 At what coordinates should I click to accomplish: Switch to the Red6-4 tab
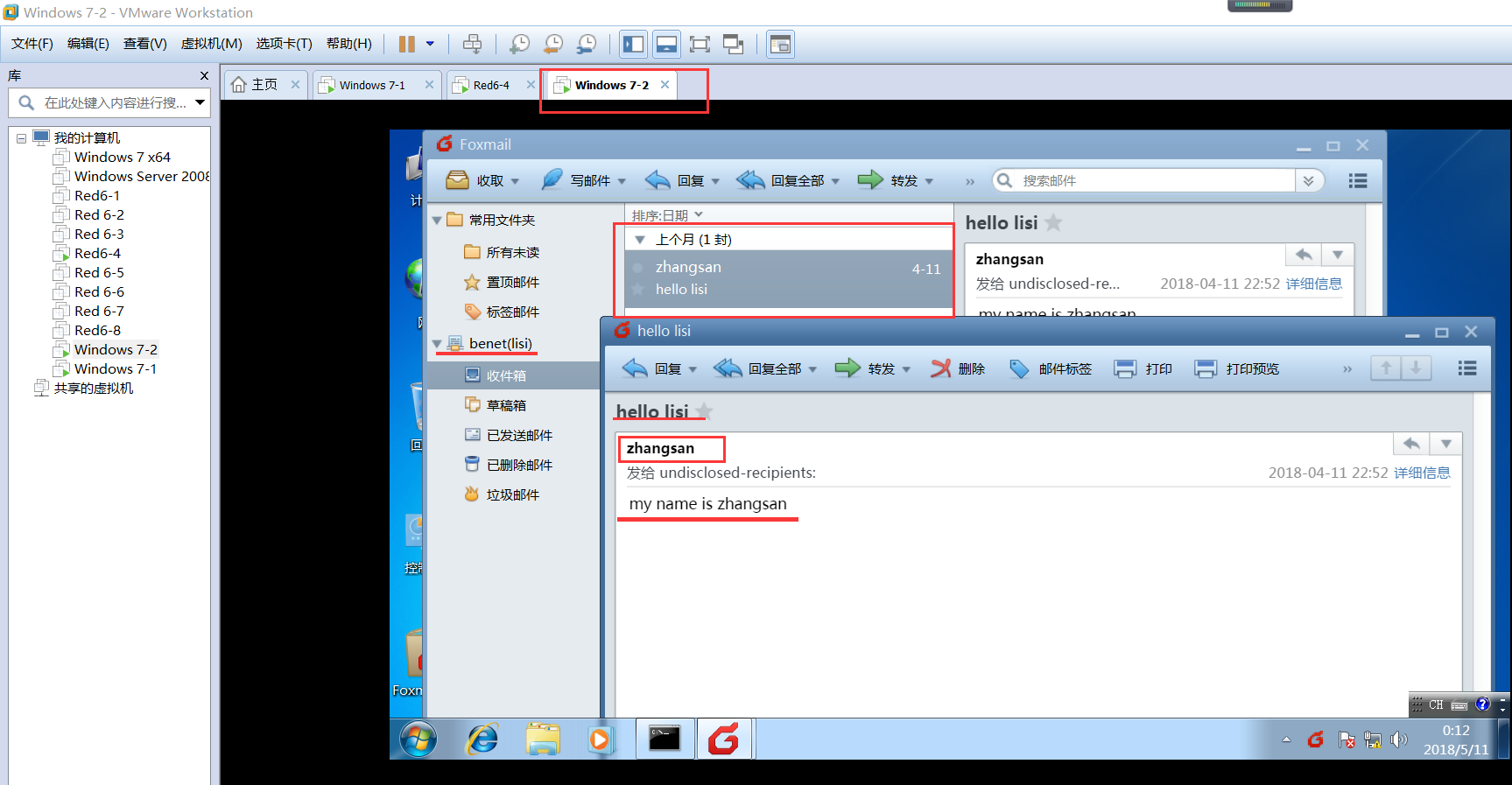pyautogui.click(x=491, y=85)
